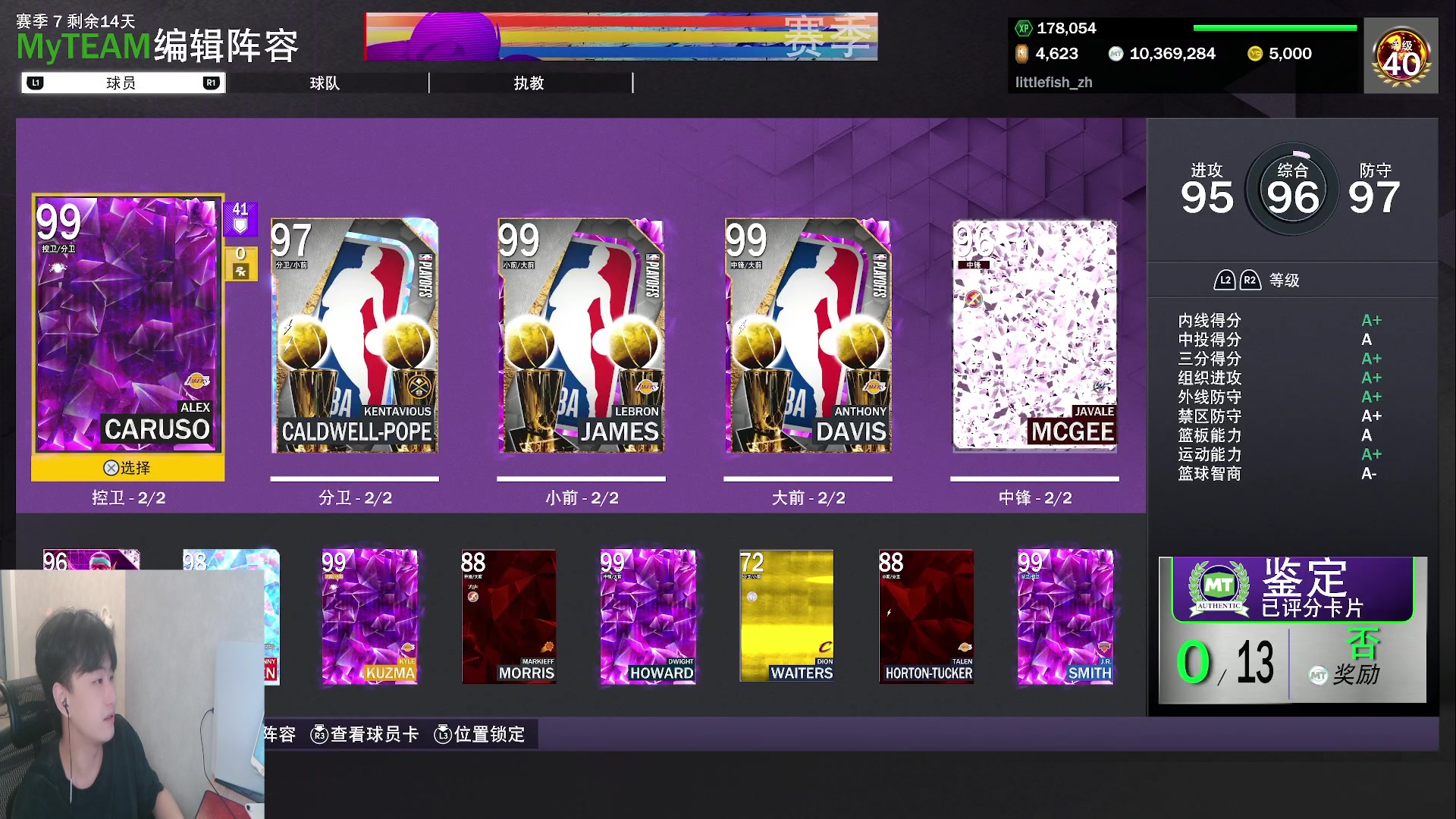Viewport: 1456px width, 819px height.
Task: Click the 综合 96 overall rating circle
Action: (1292, 189)
